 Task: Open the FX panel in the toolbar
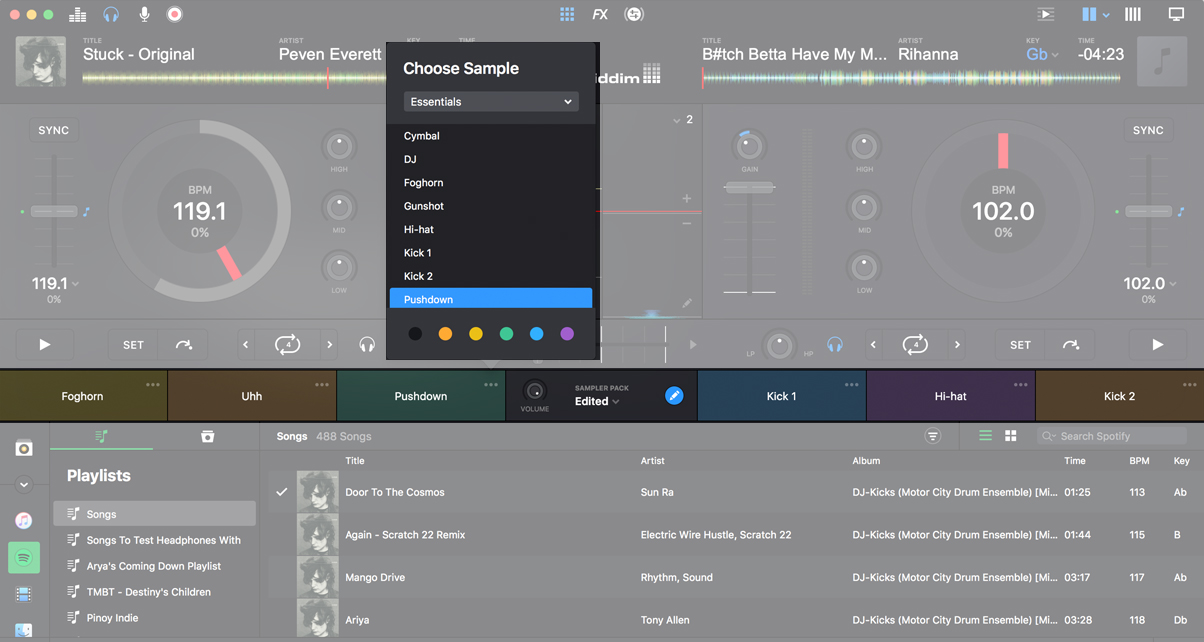[600, 14]
